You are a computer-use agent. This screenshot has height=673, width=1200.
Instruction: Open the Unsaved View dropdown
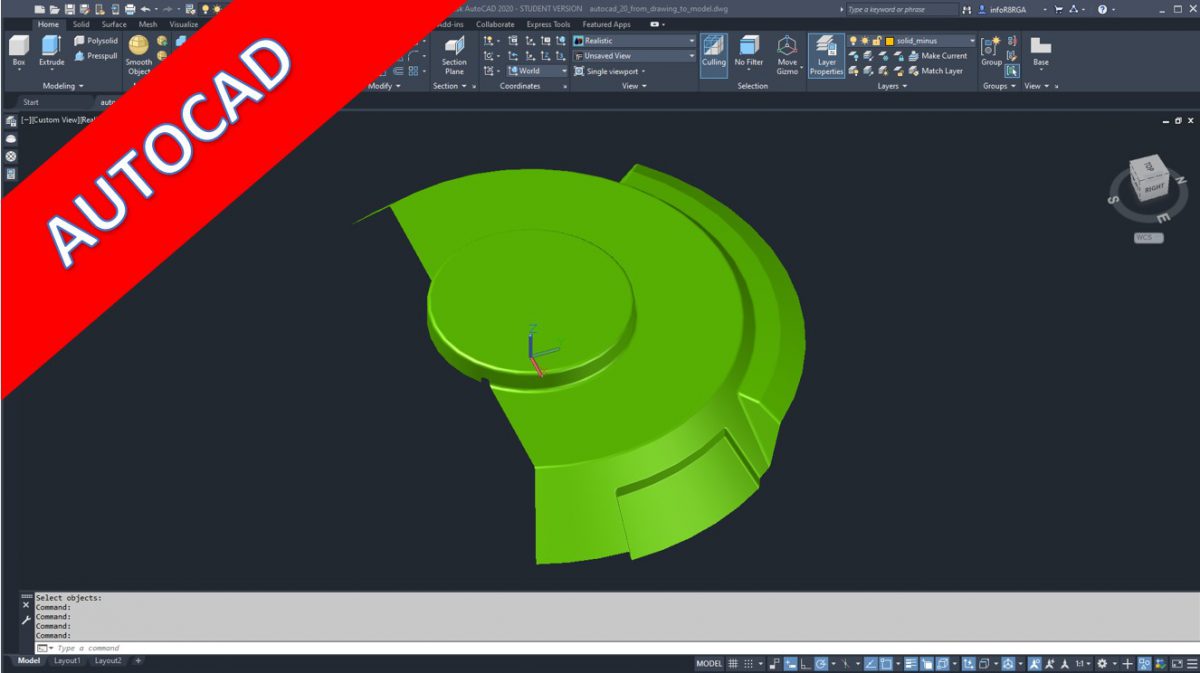pyautogui.click(x=690, y=57)
